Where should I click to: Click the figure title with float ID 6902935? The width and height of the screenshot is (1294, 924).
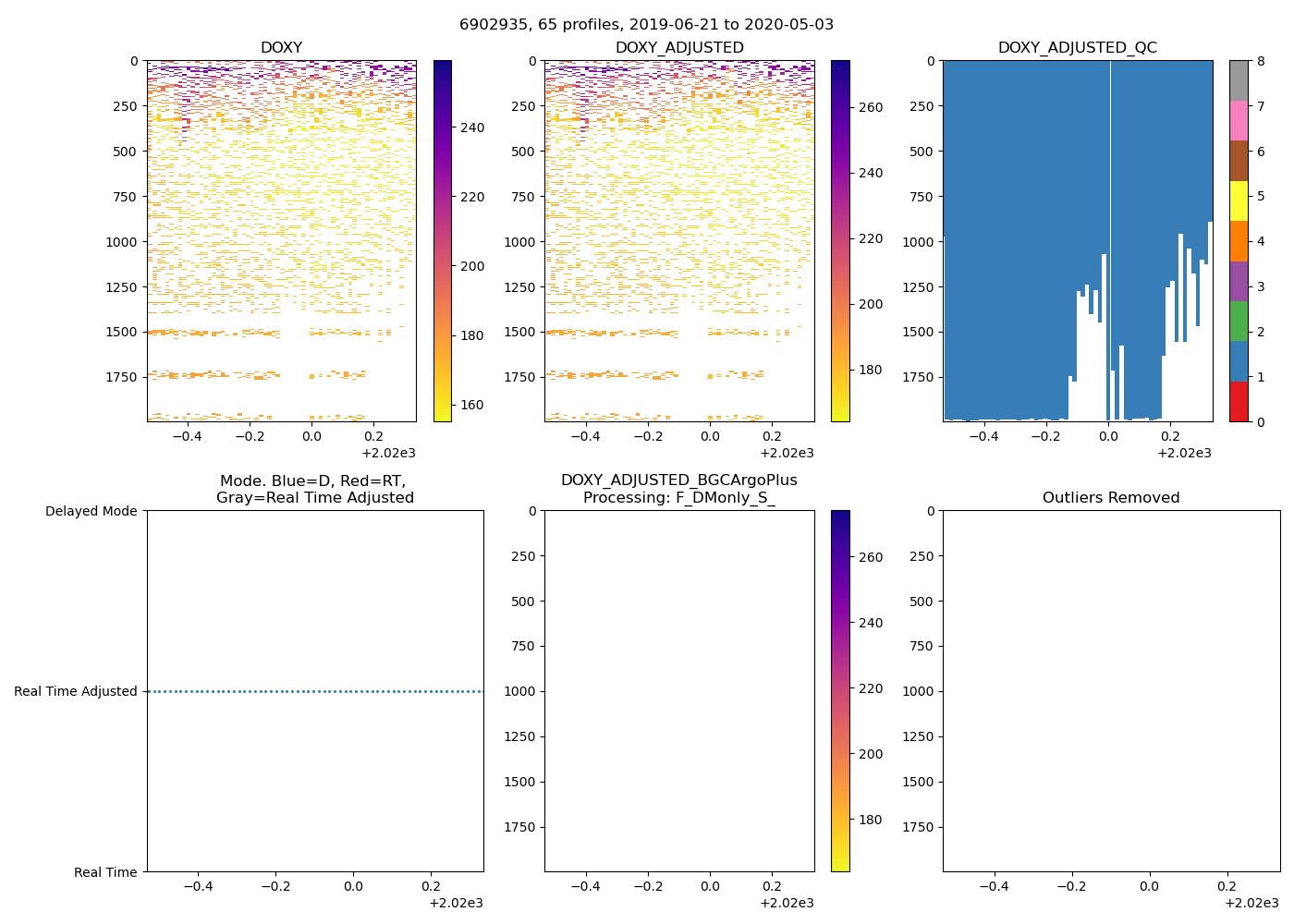coord(646,25)
